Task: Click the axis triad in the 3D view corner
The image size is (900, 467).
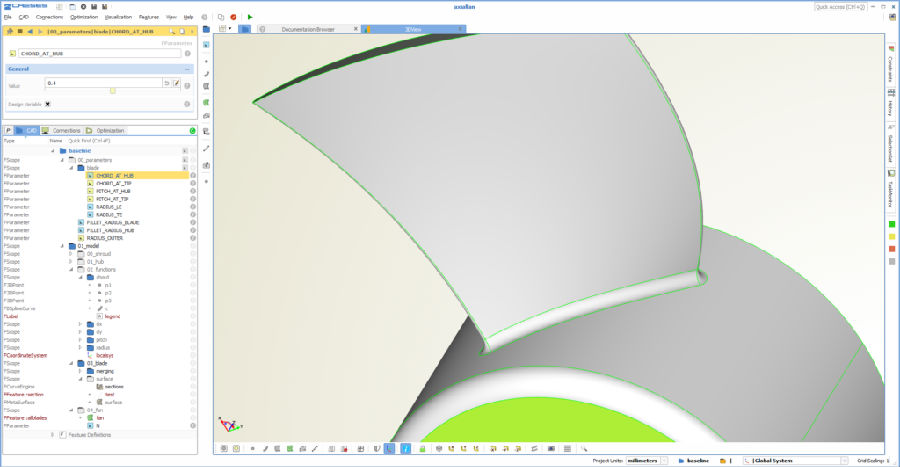Action: point(231,425)
